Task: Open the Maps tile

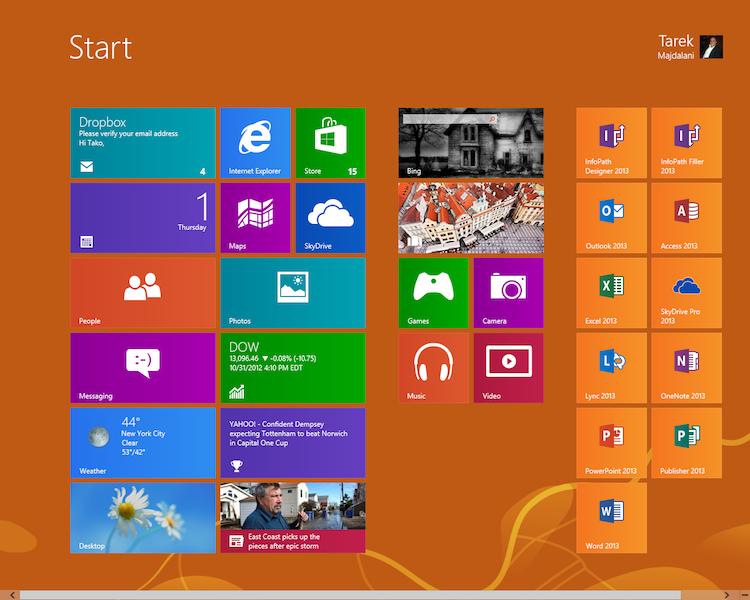Action: 255,217
